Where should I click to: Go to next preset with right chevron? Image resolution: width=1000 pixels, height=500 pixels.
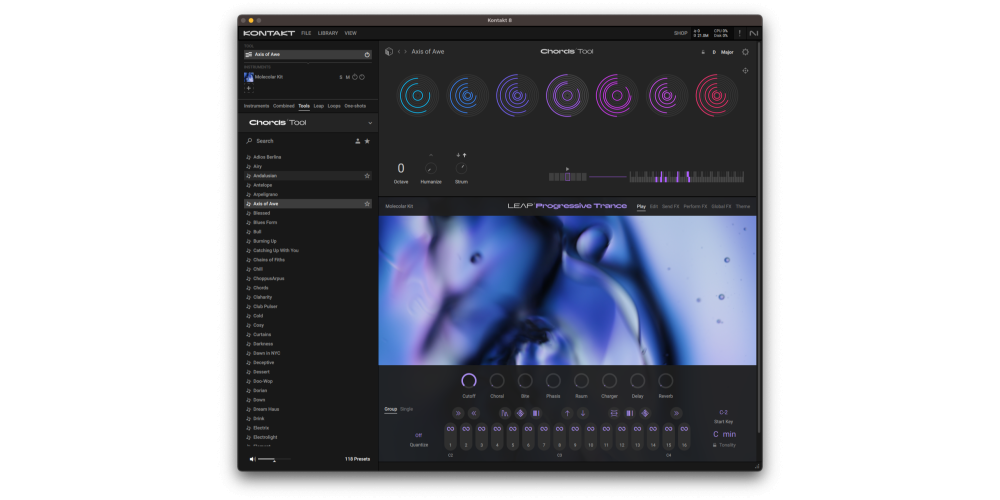pyautogui.click(x=406, y=52)
